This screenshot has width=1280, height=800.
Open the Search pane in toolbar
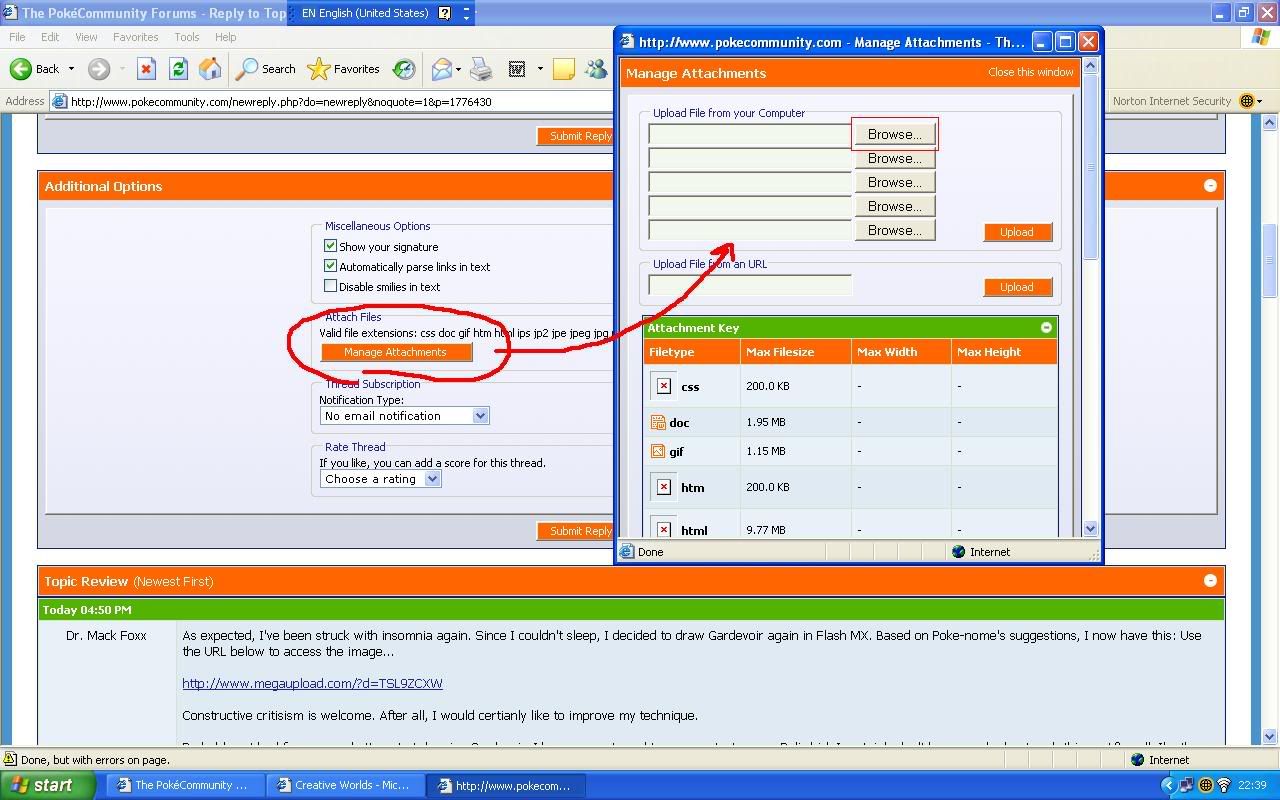(266, 69)
